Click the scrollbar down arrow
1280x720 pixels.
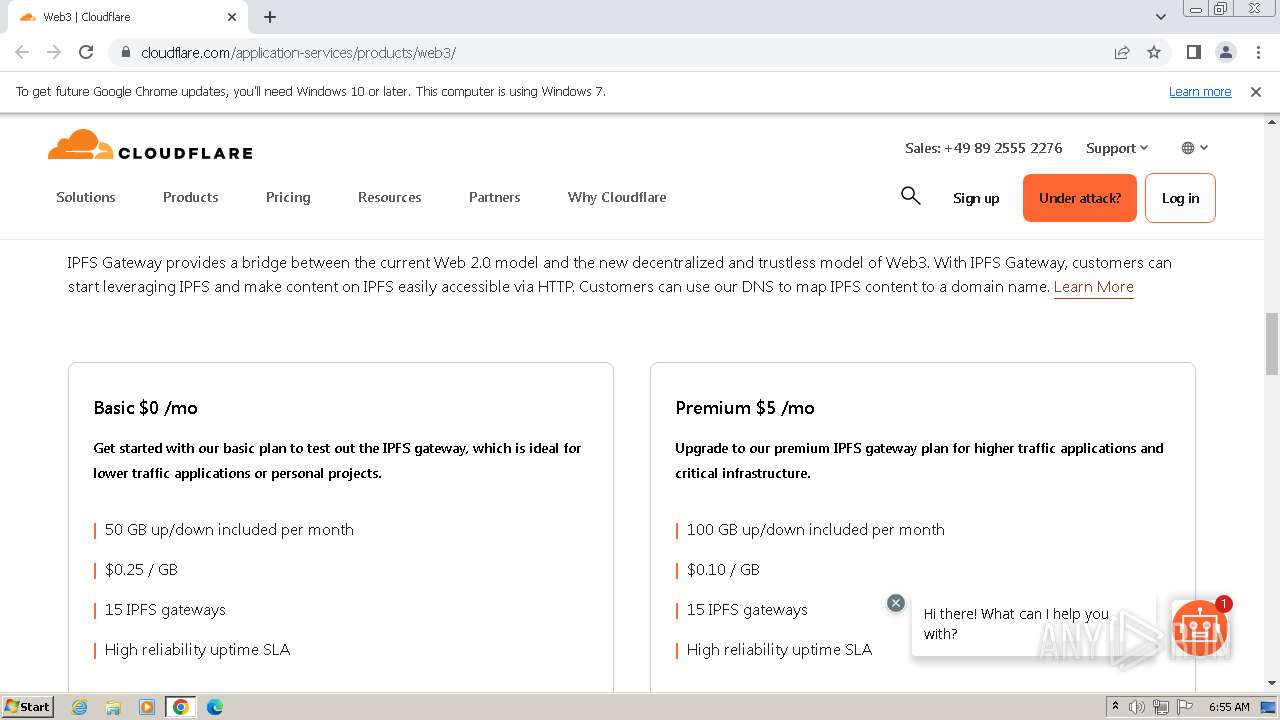tap(1272, 684)
